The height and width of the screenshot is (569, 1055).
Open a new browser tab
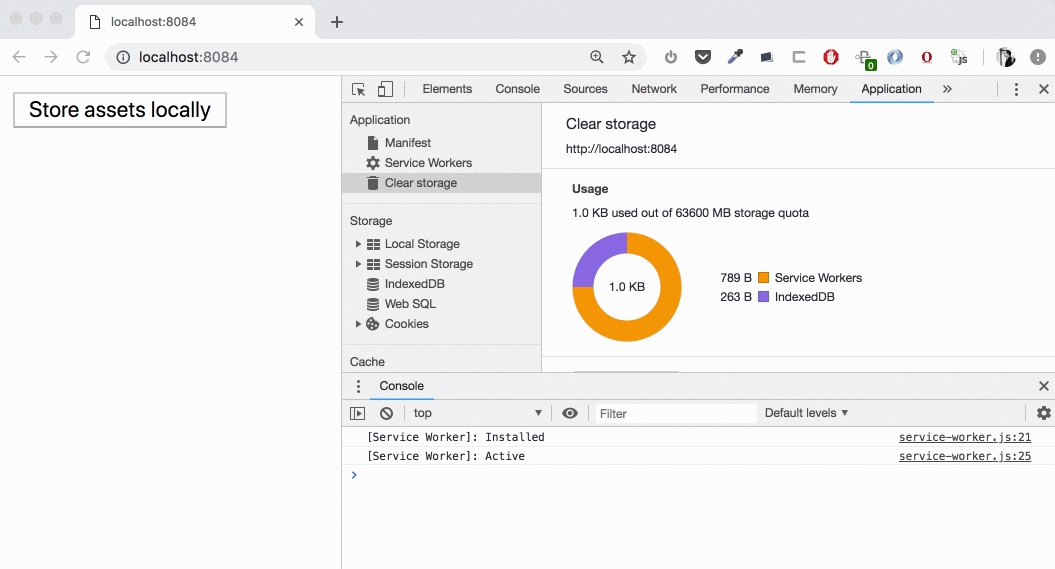pyautogui.click(x=337, y=22)
